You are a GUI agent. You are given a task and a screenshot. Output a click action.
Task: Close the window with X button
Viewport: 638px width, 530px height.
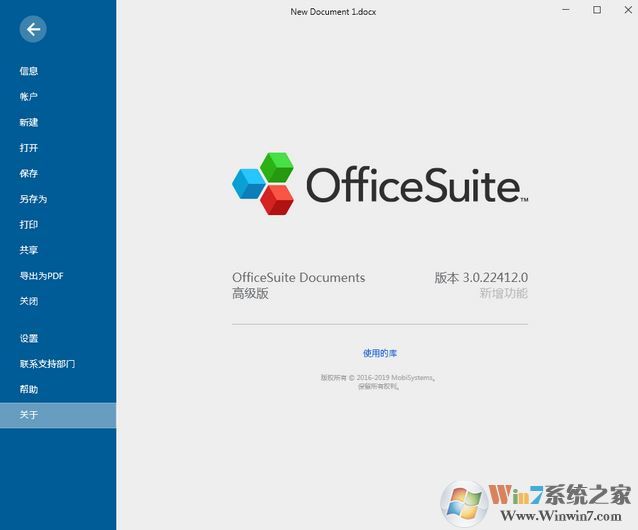tap(628, 10)
